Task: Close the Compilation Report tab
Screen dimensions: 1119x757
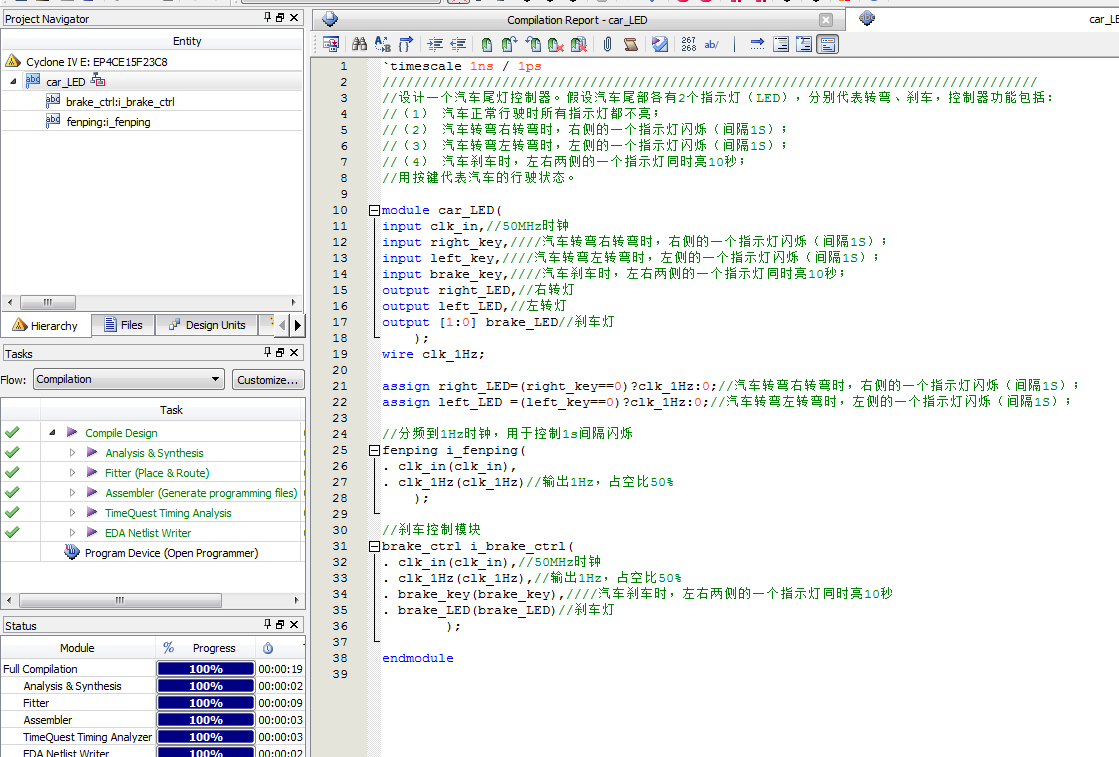Action: tap(825, 20)
